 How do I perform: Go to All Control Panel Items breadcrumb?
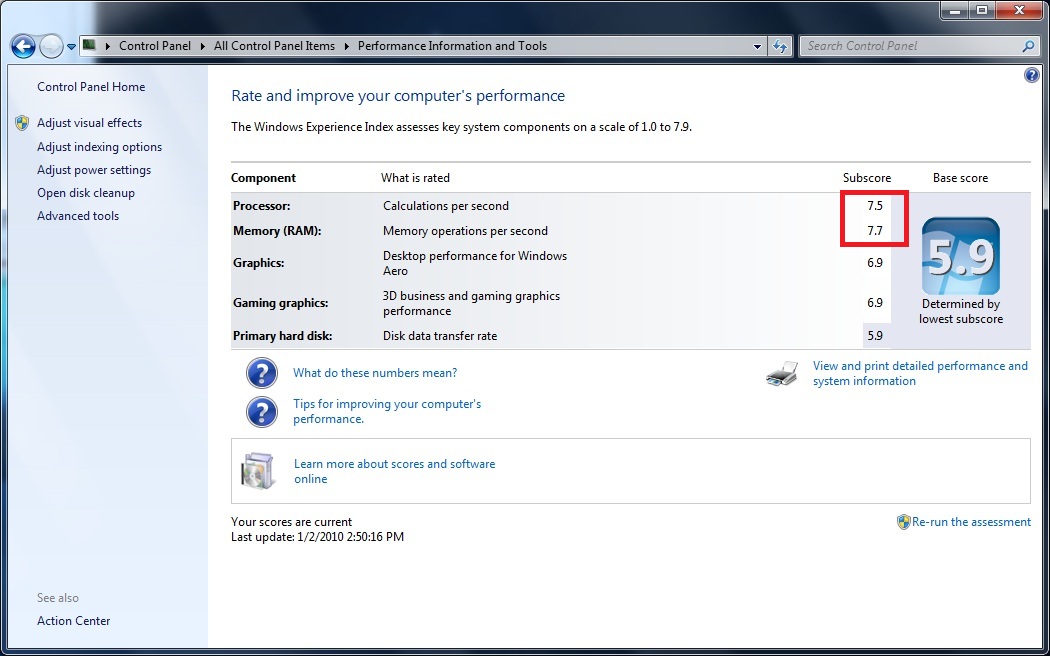pos(275,46)
